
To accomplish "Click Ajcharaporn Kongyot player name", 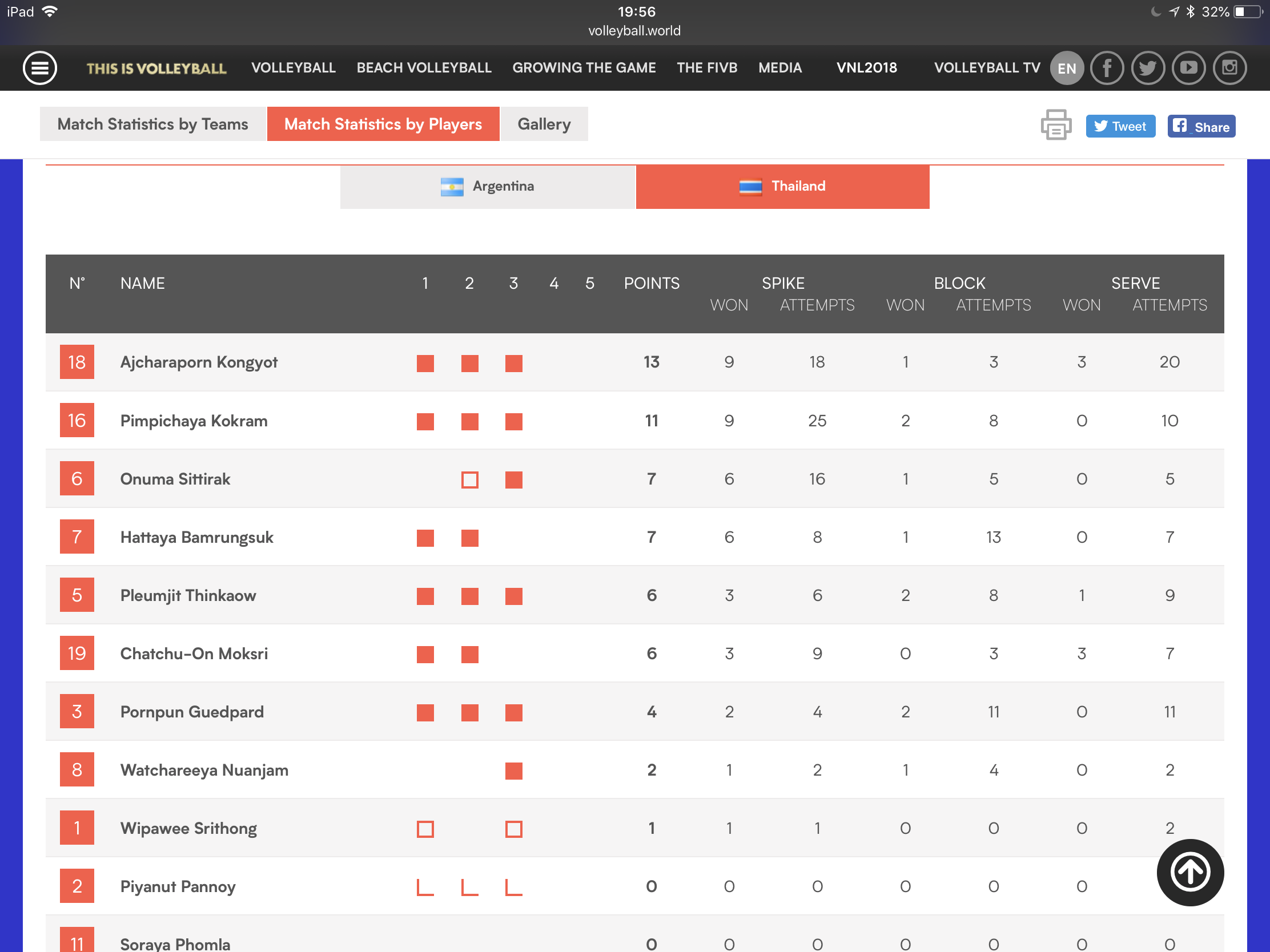I will [199, 362].
